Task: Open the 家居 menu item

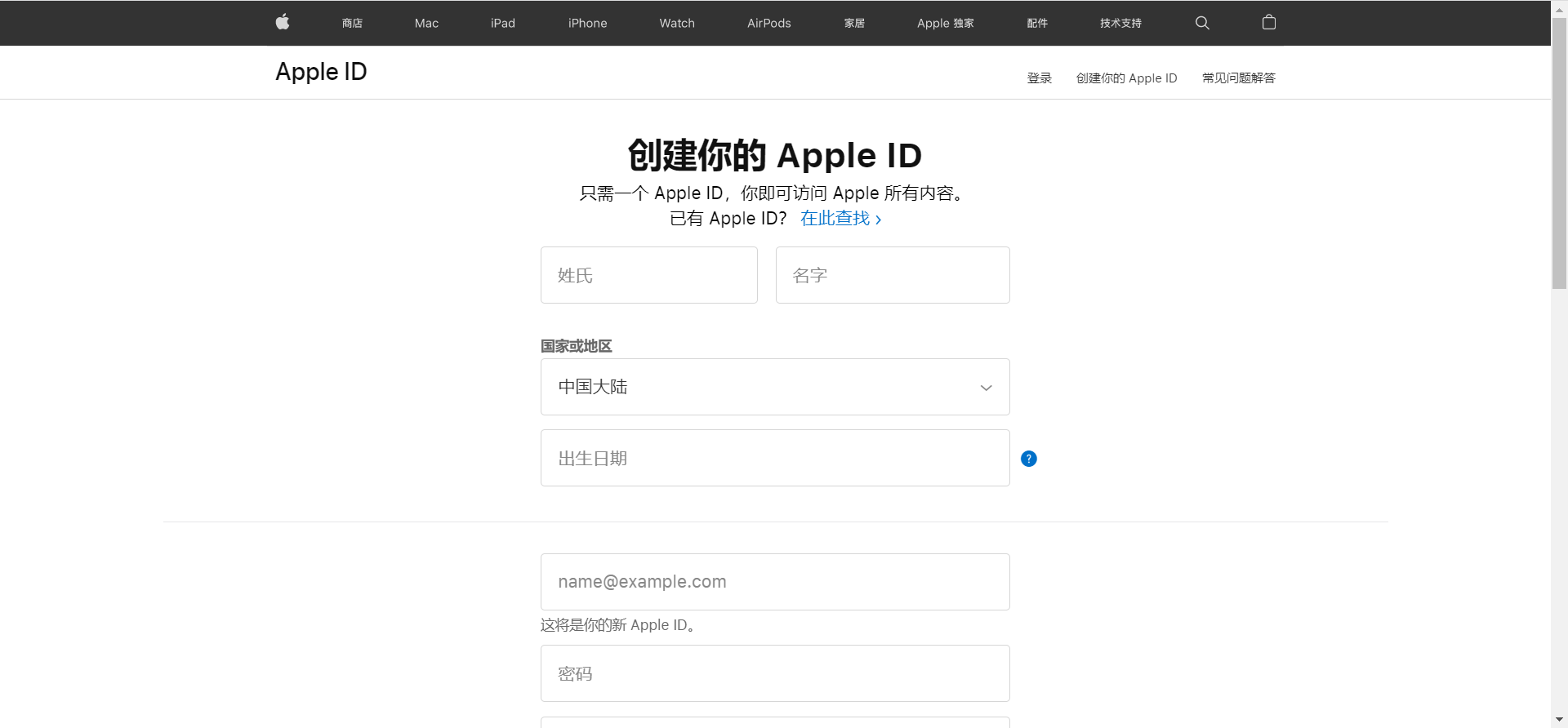Action: (x=854, y=23)
